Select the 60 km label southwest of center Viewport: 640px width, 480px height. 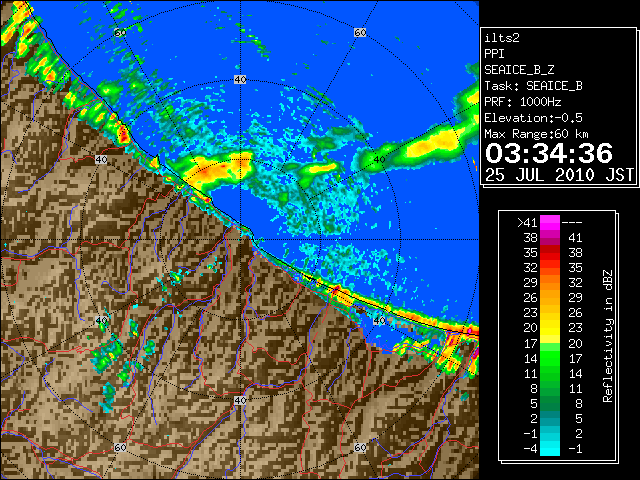click(120, 447)
